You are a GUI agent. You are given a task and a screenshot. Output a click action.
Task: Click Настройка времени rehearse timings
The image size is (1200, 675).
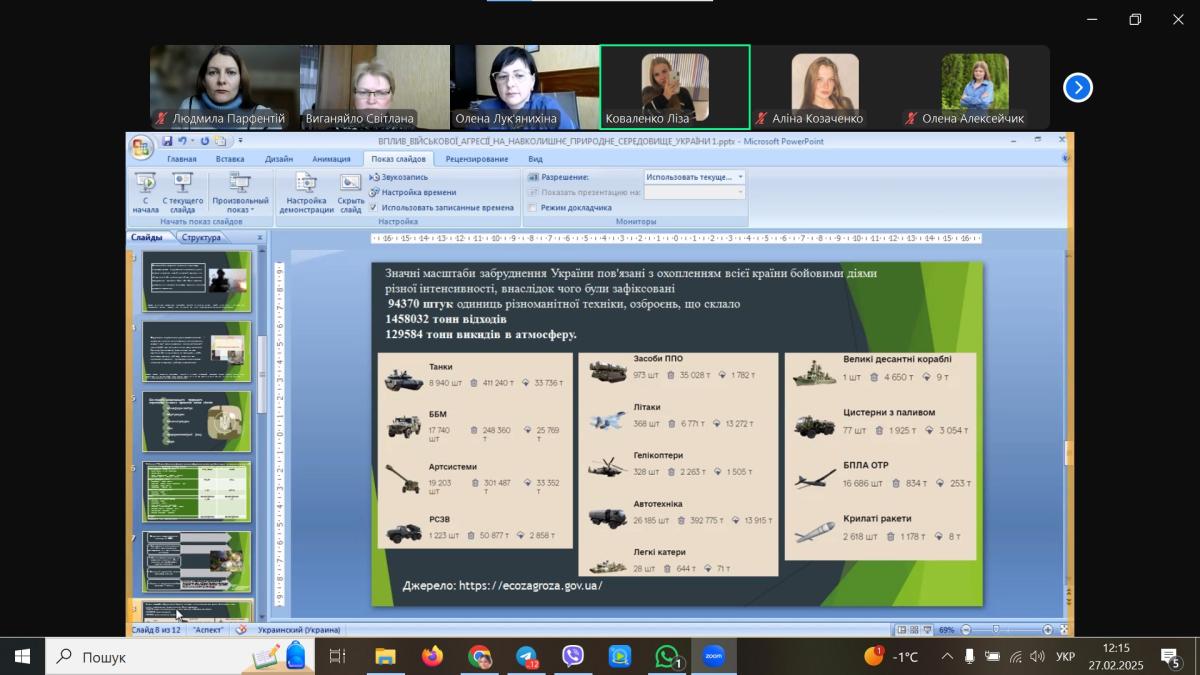click(x=412, y=192)
